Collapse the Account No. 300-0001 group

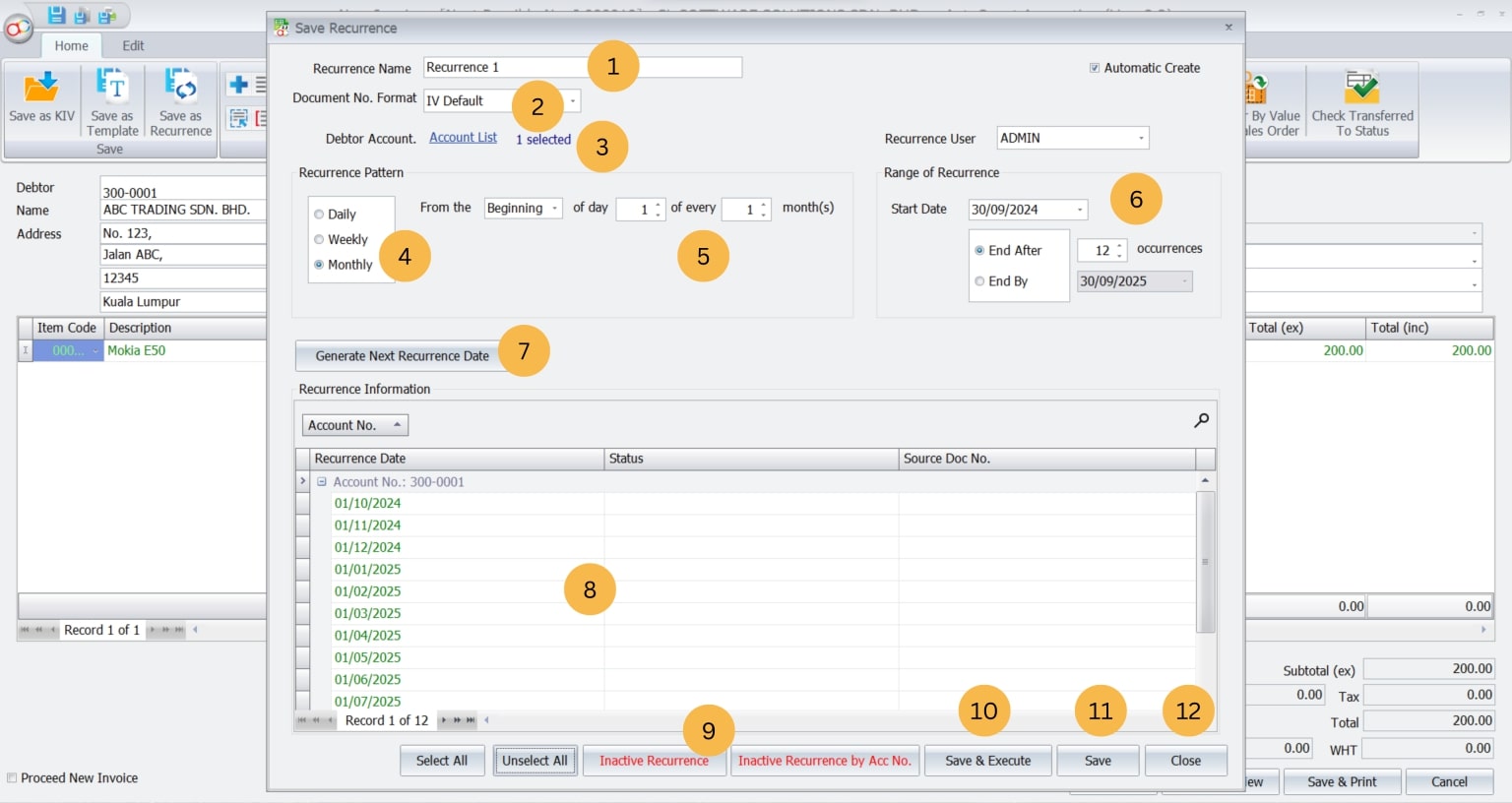pos(322,482)
